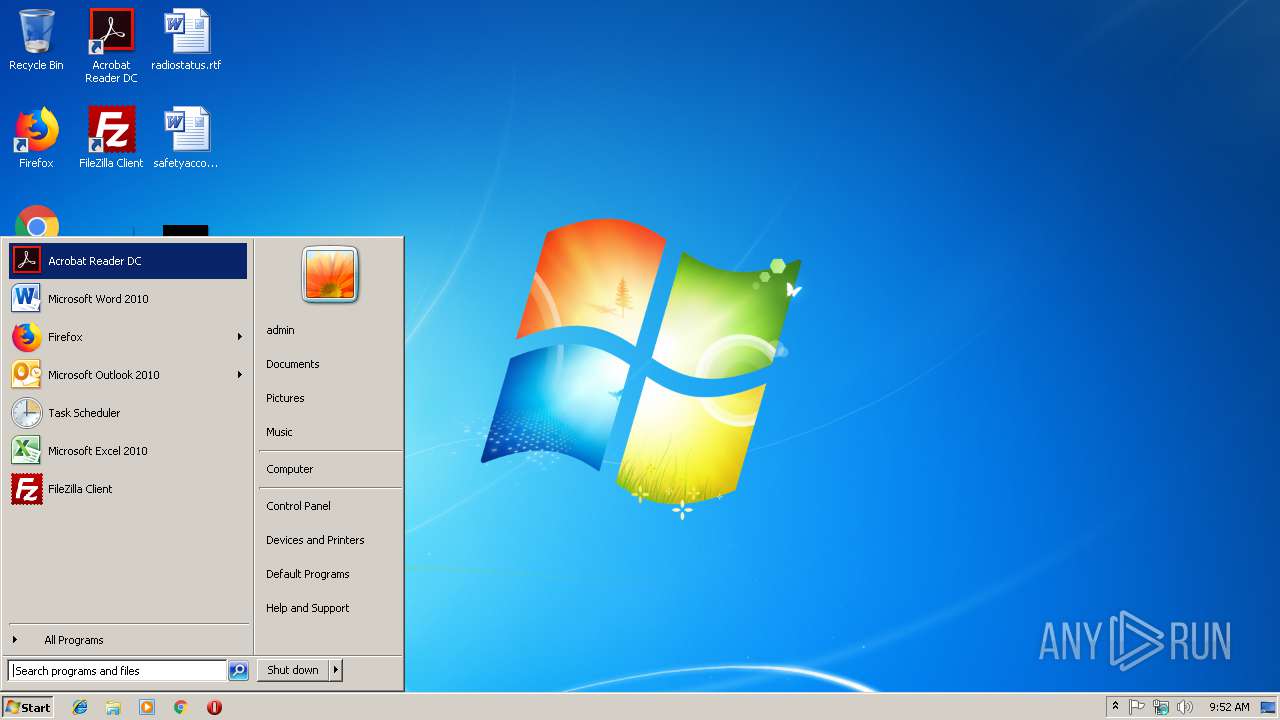The height and width of the screenshot is (720, 1280).
Task: Click the red Opera-style taskbar icon
Action: point(214,707)
